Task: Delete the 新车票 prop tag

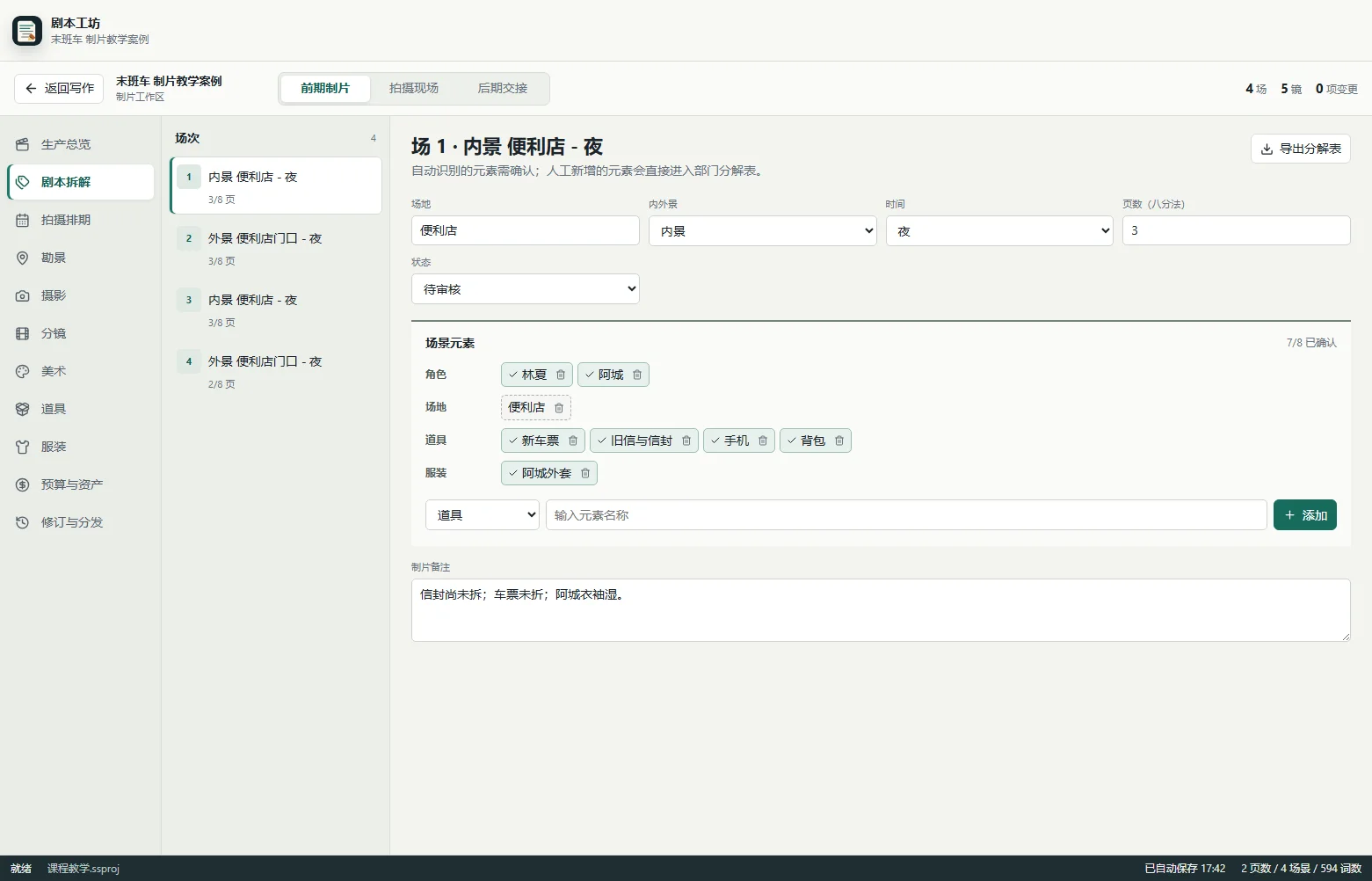Action: 573,440
